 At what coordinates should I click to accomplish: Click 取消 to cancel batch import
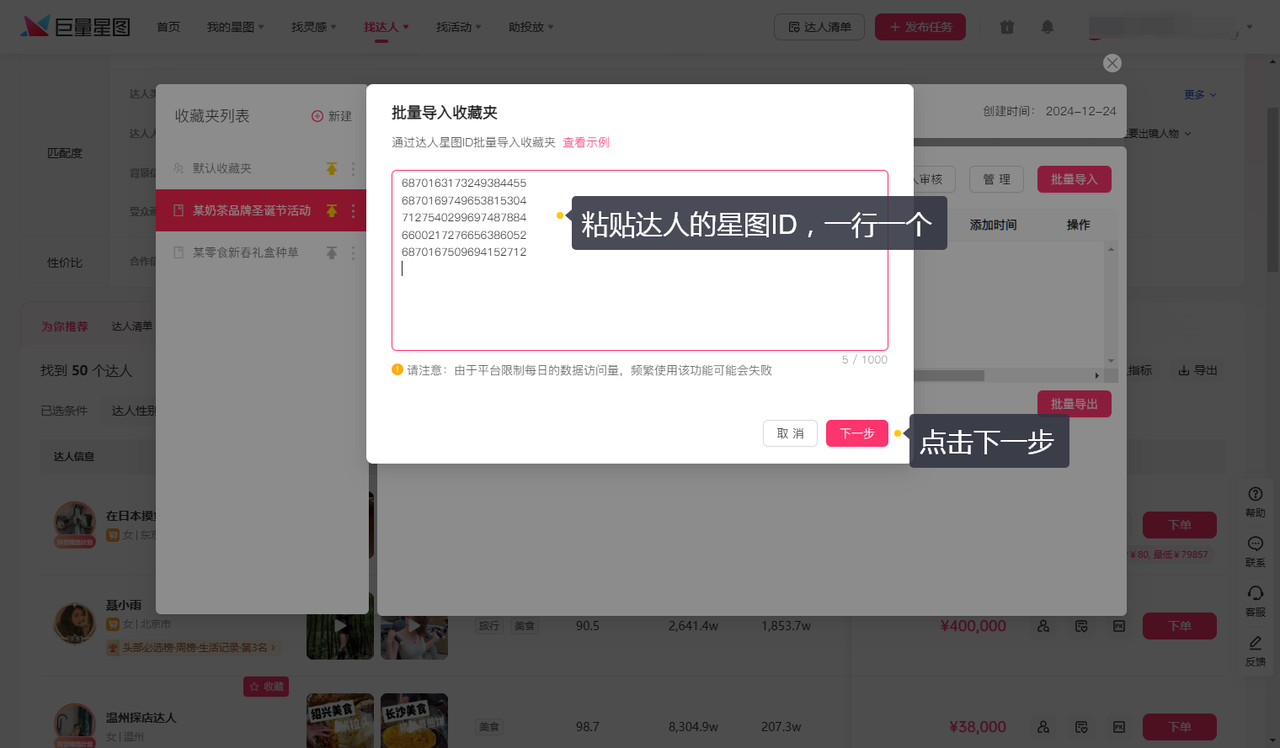click(x=789, y=433)
